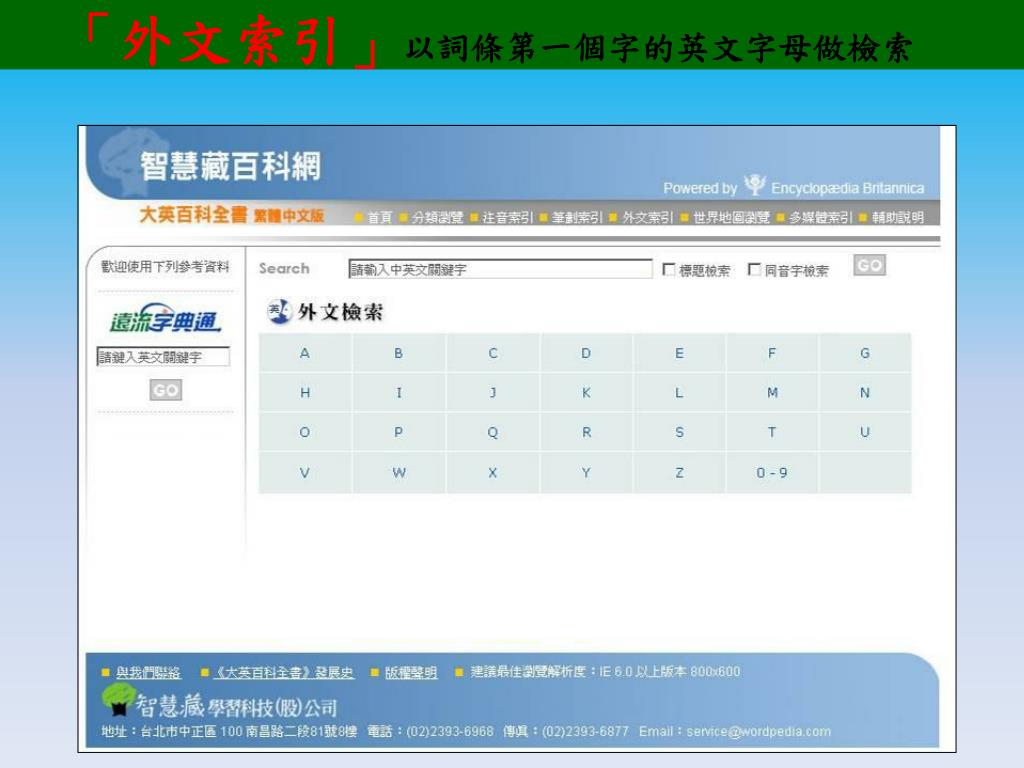
Task: Select letter Q in the index
Action: click(x=493, y=432)
